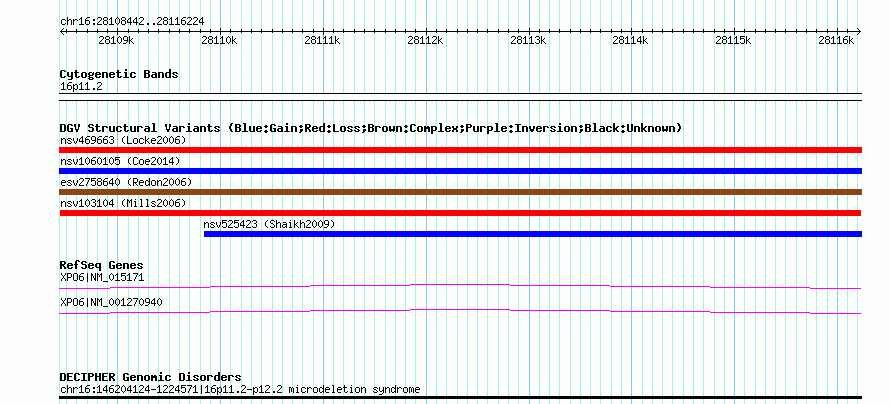
Task: Select the 28114k ruler tick label
Action: pos(630,40)
